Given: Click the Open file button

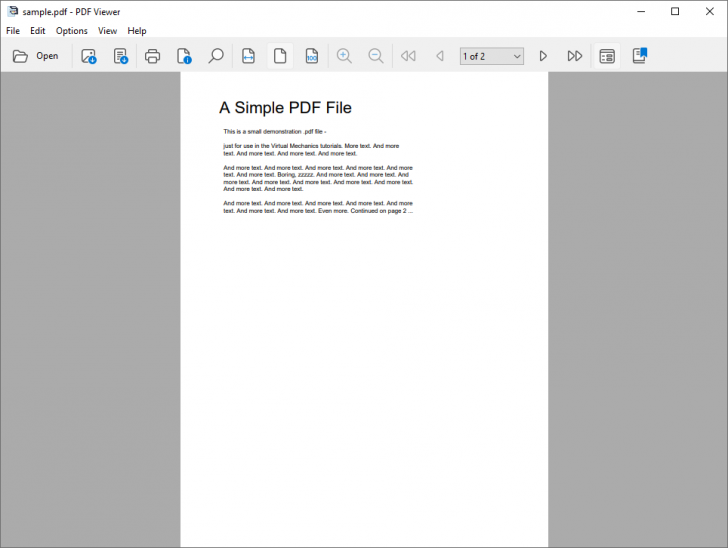Looking at the screenshot, I should pyautogui.click(x=36, y=56).
